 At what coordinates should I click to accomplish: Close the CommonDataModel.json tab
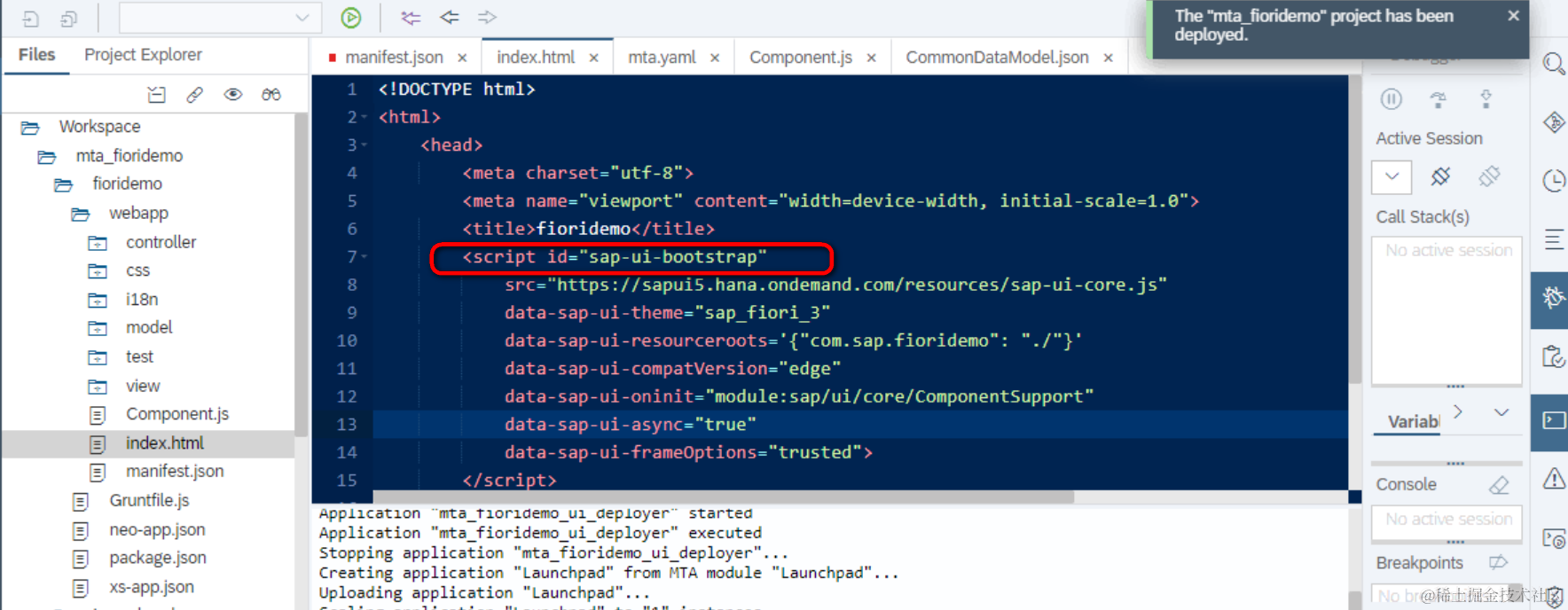[x=1108, y=58]
